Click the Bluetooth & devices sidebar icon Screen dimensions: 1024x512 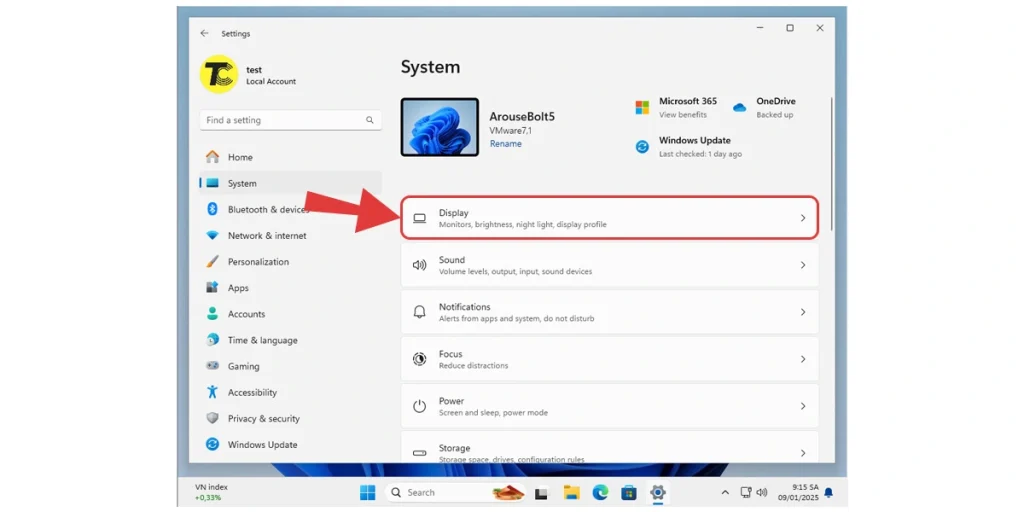coord(212,209)
